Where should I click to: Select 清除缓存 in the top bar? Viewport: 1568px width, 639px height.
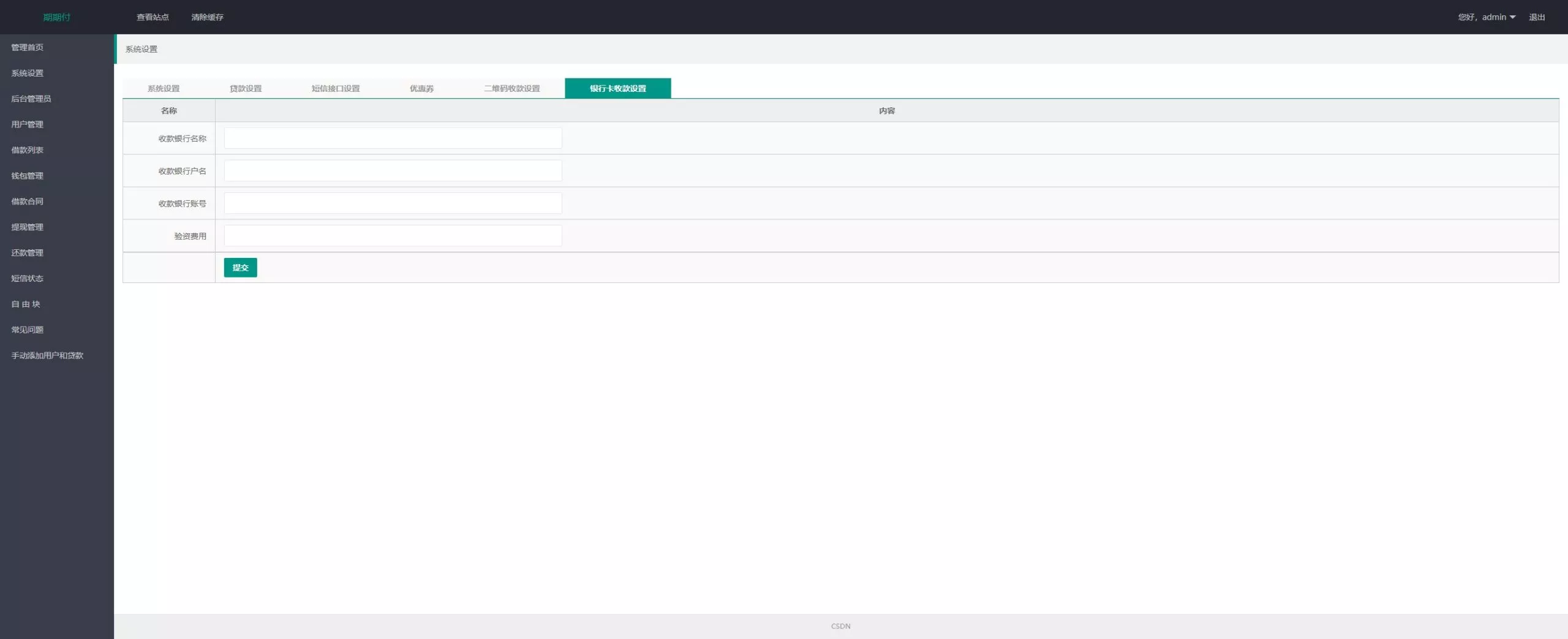coord(207,17)
